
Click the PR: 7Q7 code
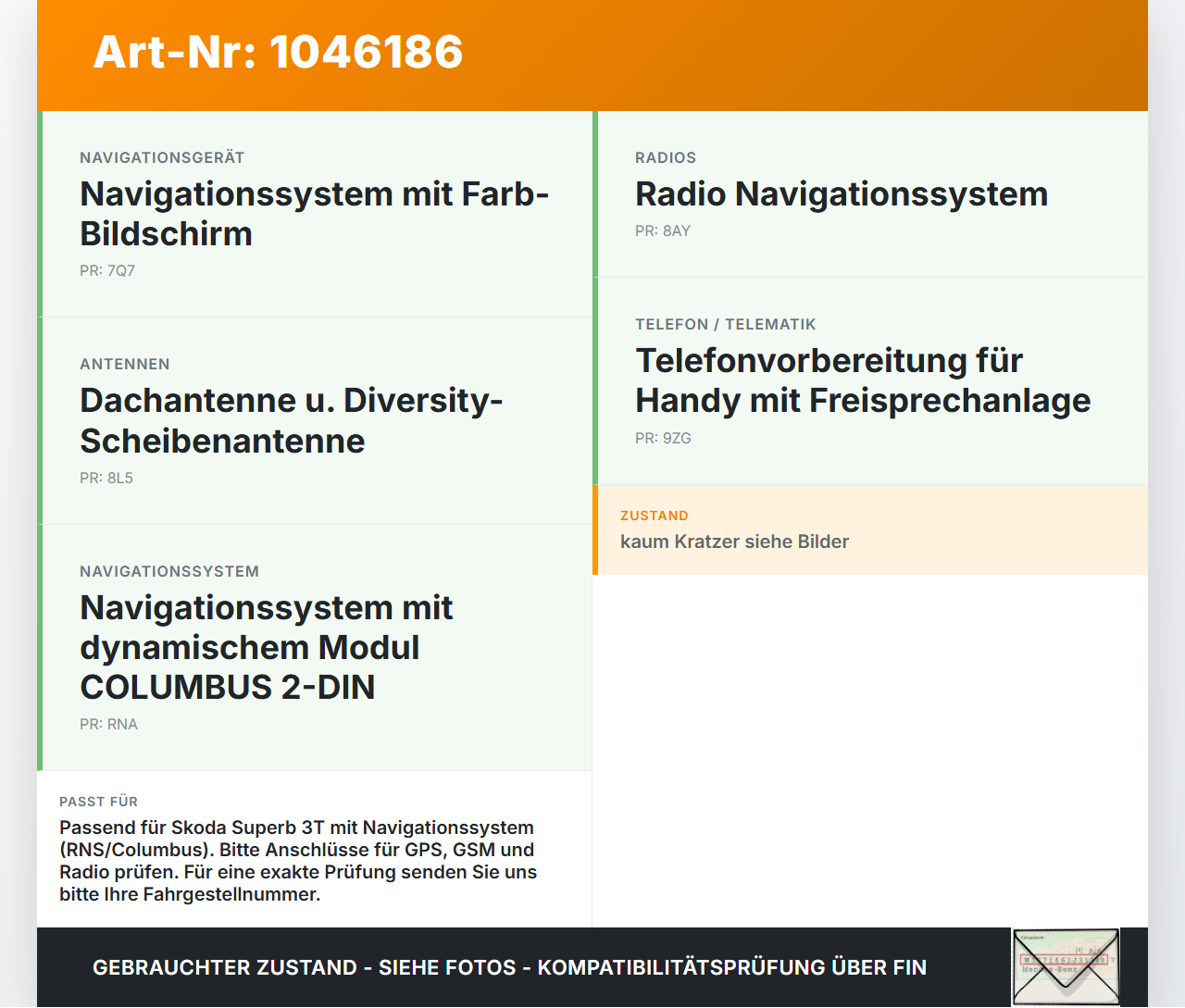coord(107,270)
